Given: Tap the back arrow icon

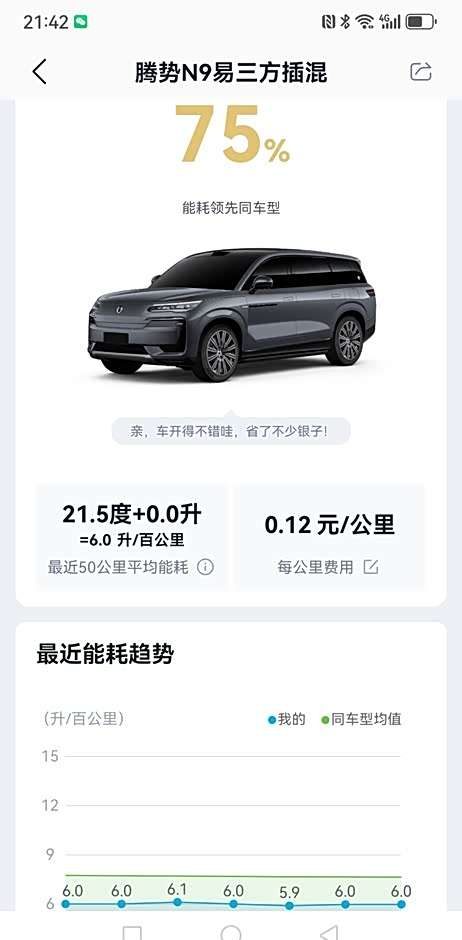Looking at the screenshot, I should tap(40, 73).
